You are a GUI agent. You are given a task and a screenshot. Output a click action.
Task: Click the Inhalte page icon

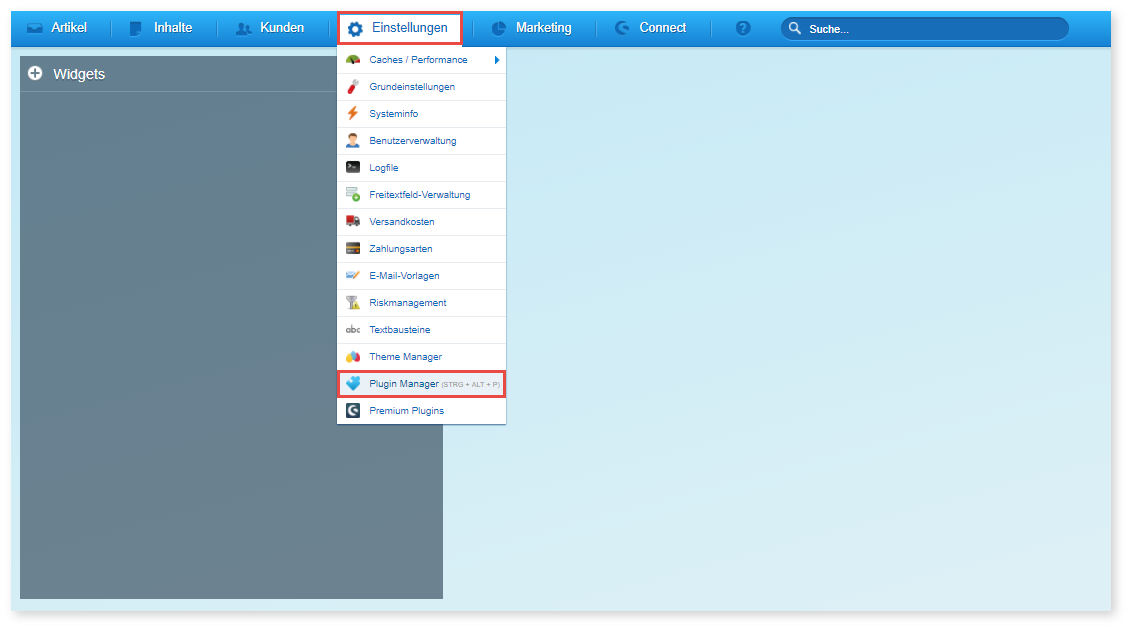[135, 29]
